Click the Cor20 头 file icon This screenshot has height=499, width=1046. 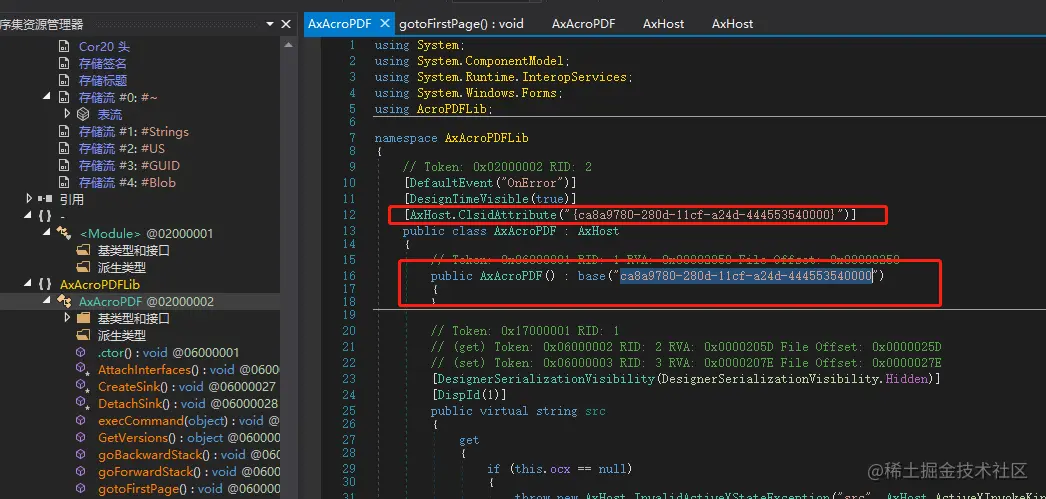[64, 47]
